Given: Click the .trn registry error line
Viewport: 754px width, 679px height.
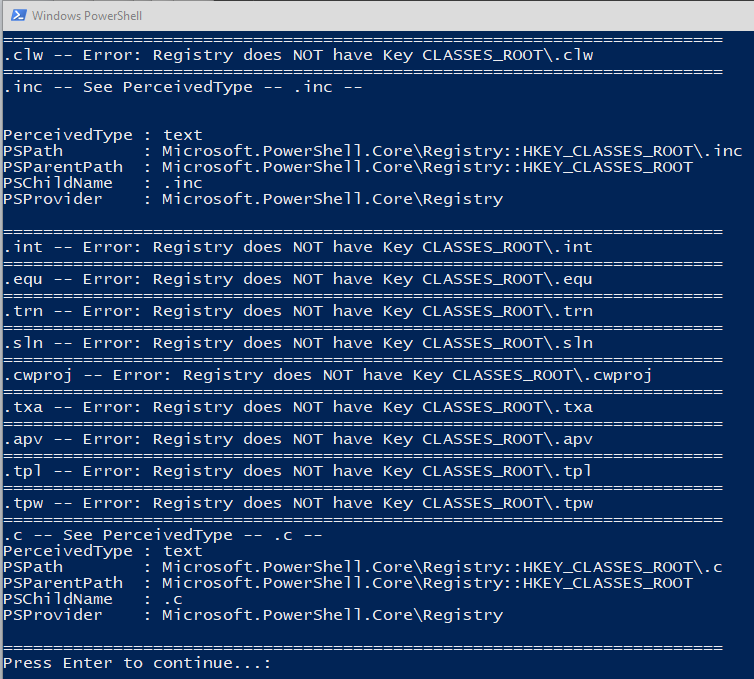Looking at the screenshot, I should 298,311.
